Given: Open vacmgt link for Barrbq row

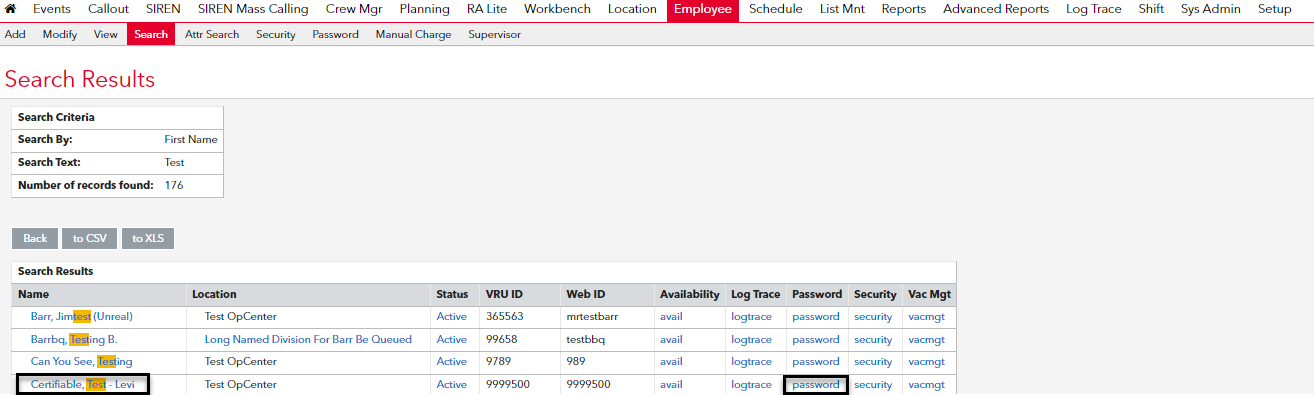Looking at the screenshot, I should [926, 339].
